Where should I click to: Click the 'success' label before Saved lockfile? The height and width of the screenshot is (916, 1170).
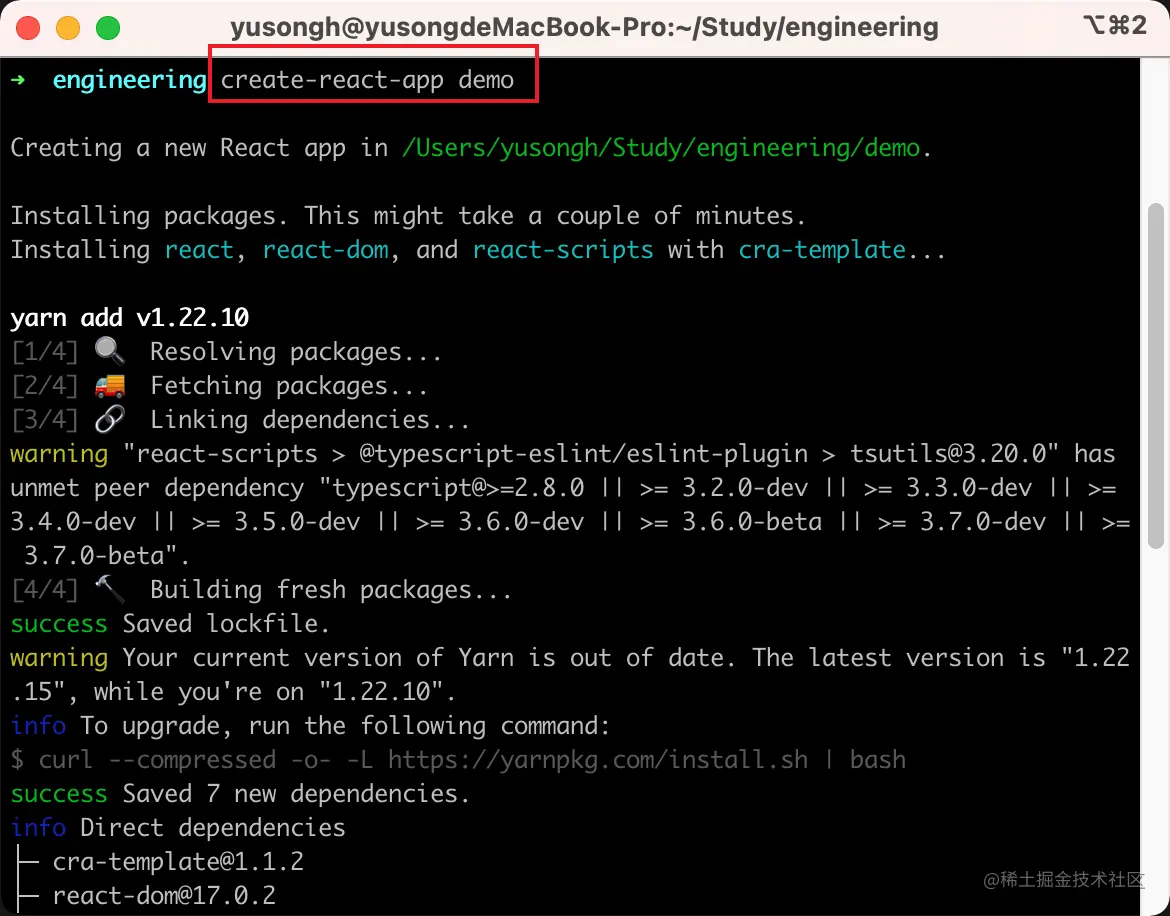tap(59, 624)
